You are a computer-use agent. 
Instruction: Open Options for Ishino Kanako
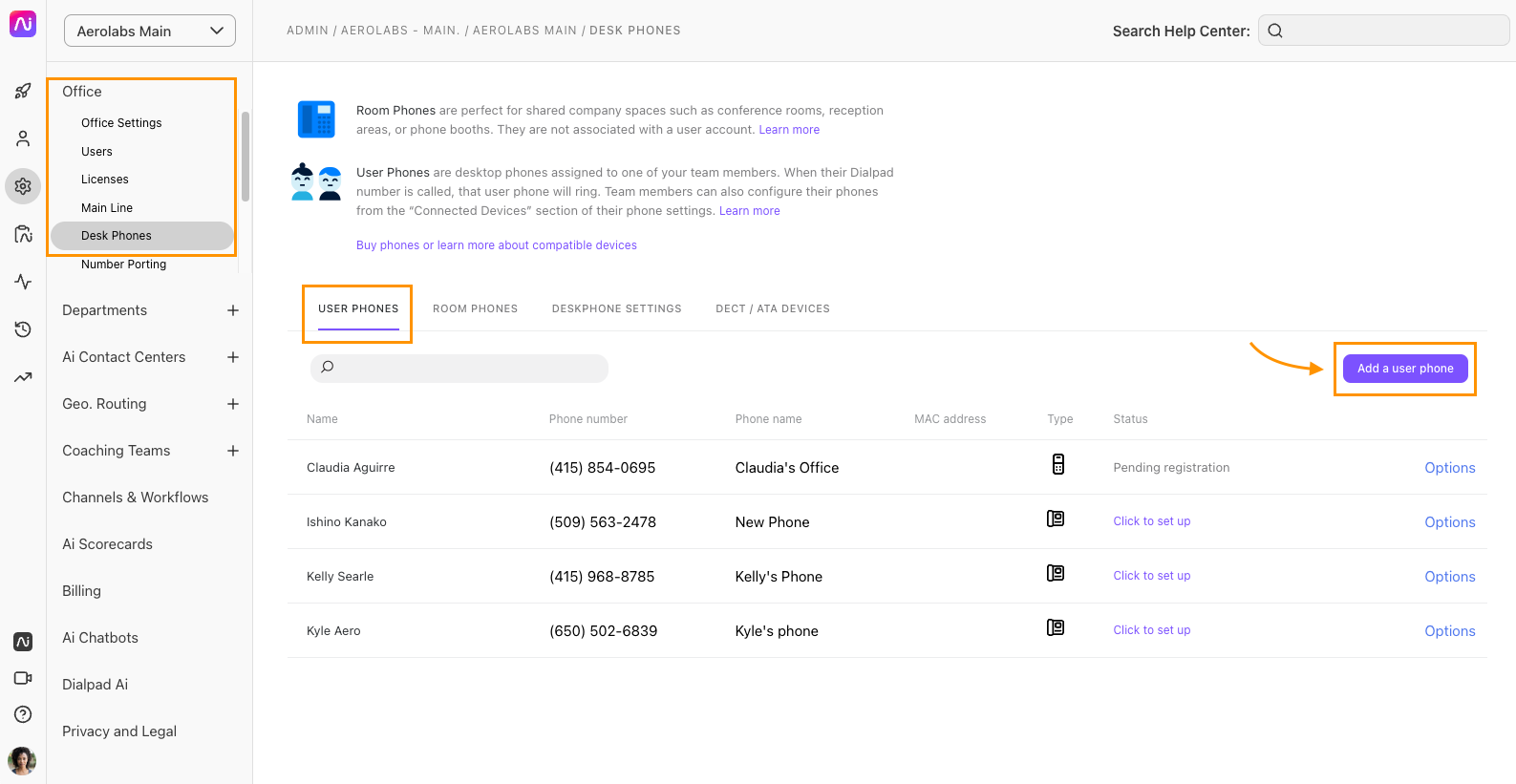1450,522
